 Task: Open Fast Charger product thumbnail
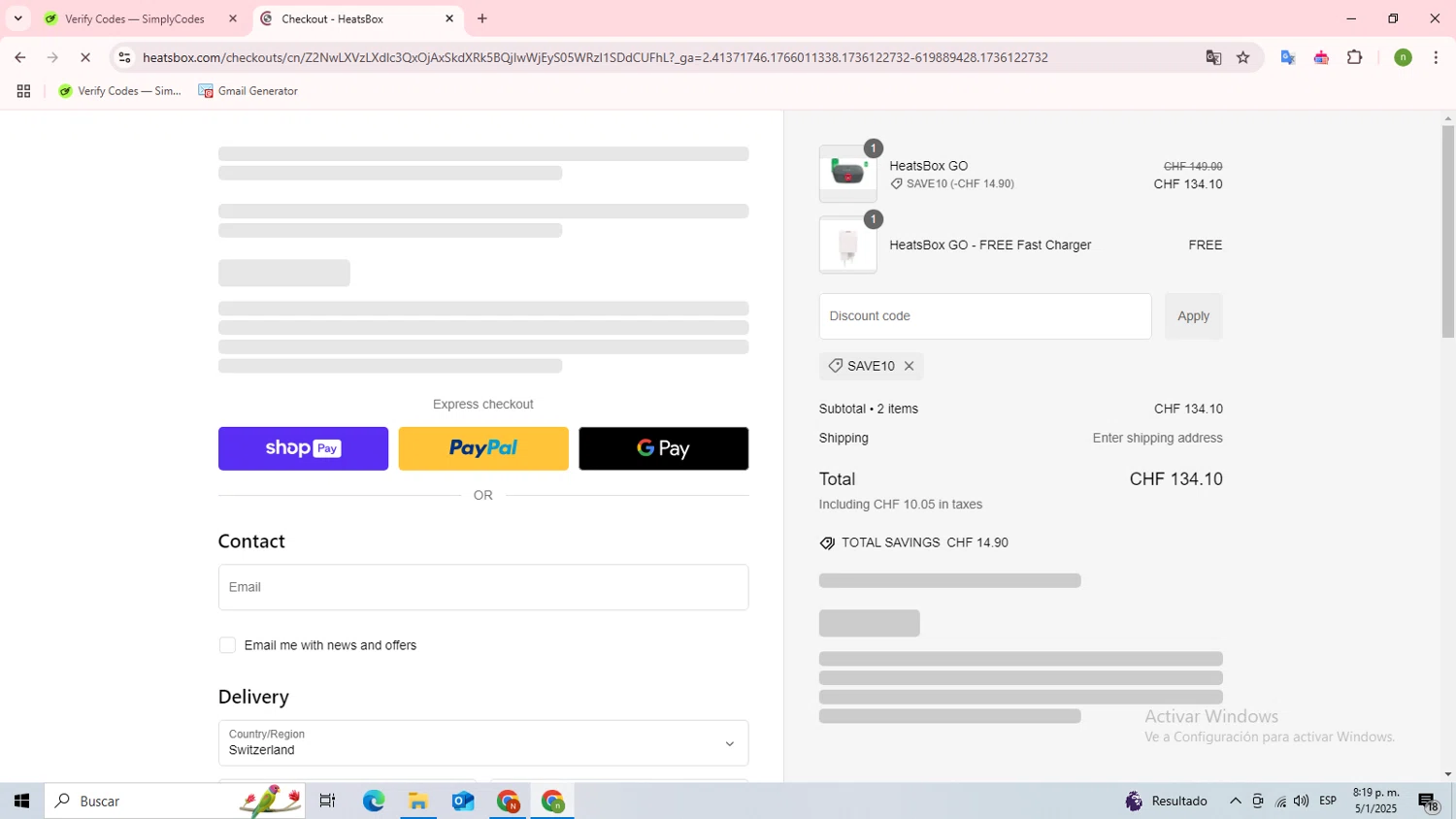(x=847, y=245)
